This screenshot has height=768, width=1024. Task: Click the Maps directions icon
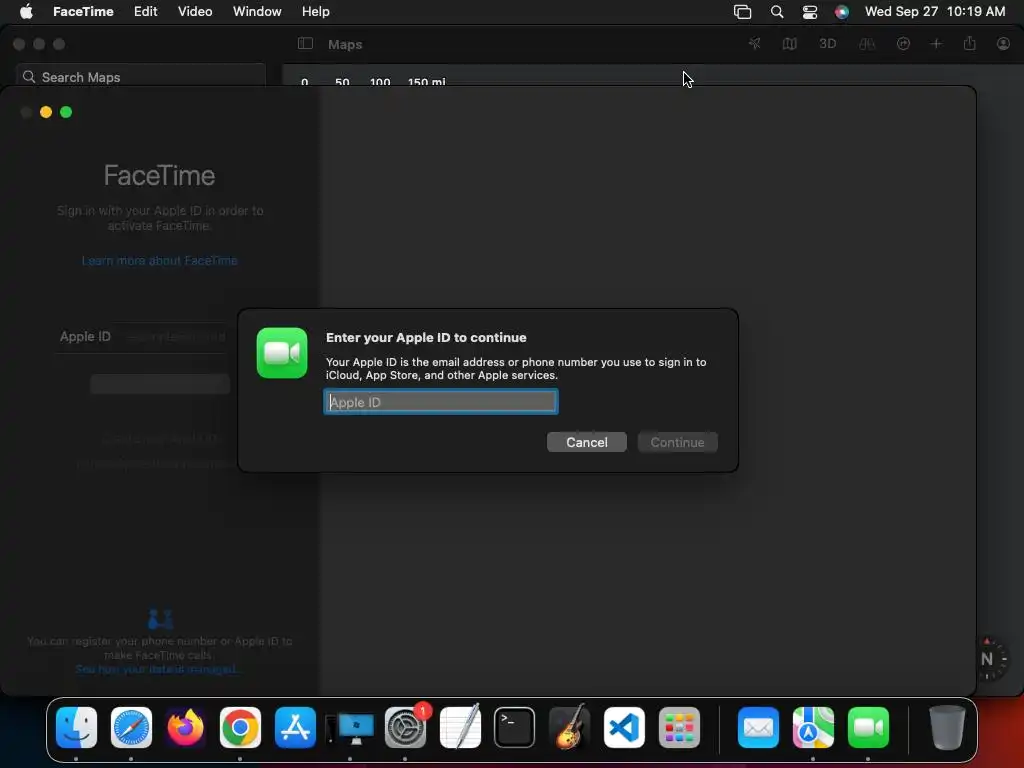coord(903,44)
